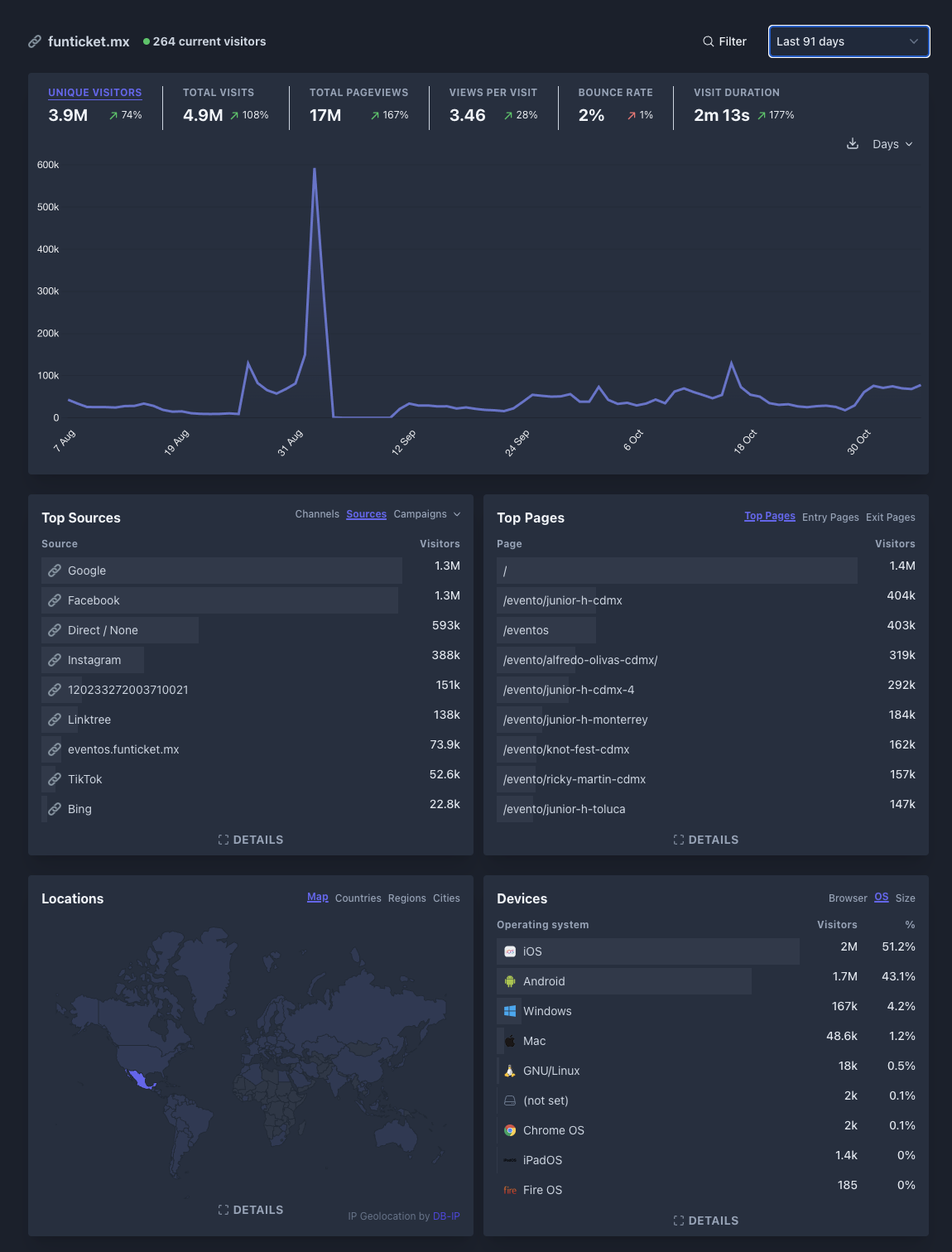Click the download icon to export graph data
Screen dimensions: 952x1252
(x=853, y=143)
